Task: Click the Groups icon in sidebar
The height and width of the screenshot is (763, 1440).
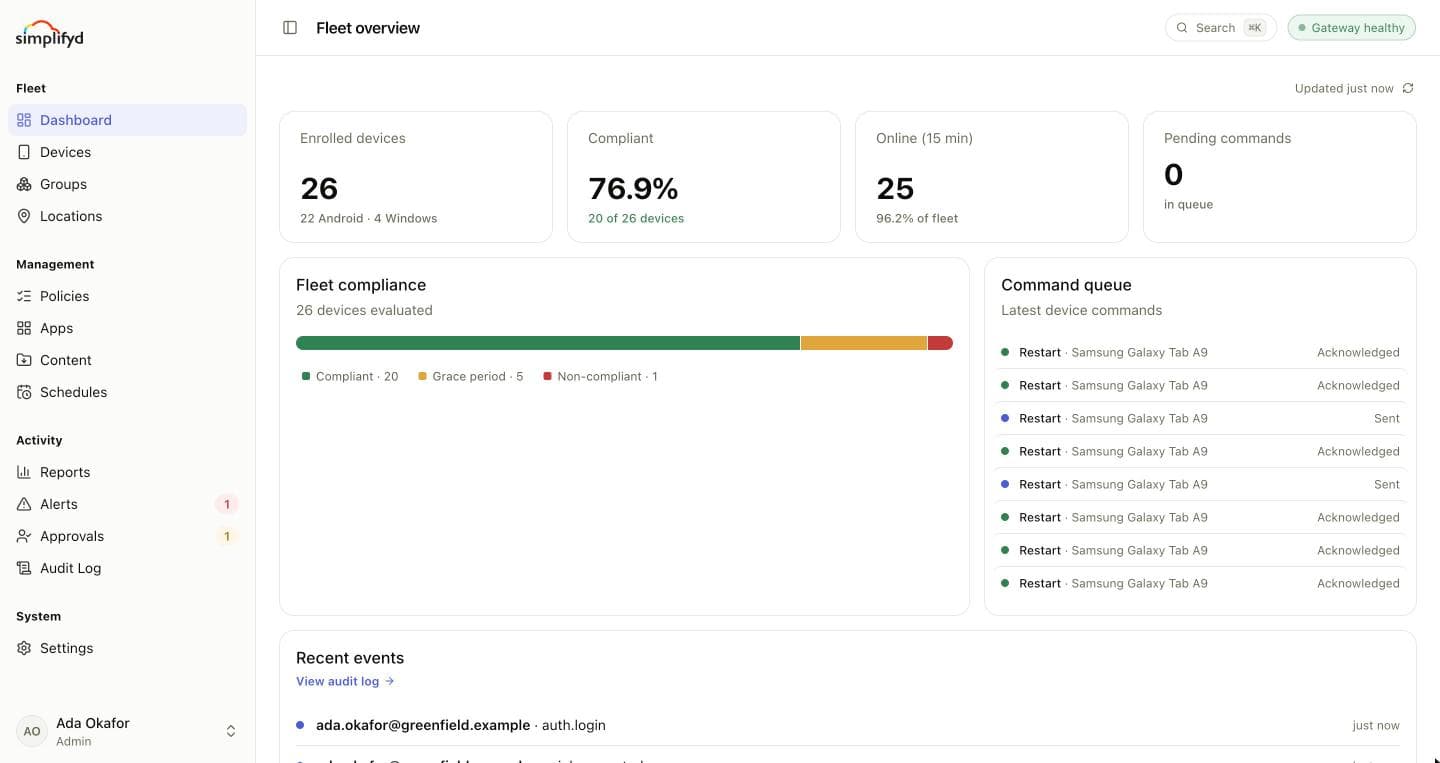Action: pos(24,184)
